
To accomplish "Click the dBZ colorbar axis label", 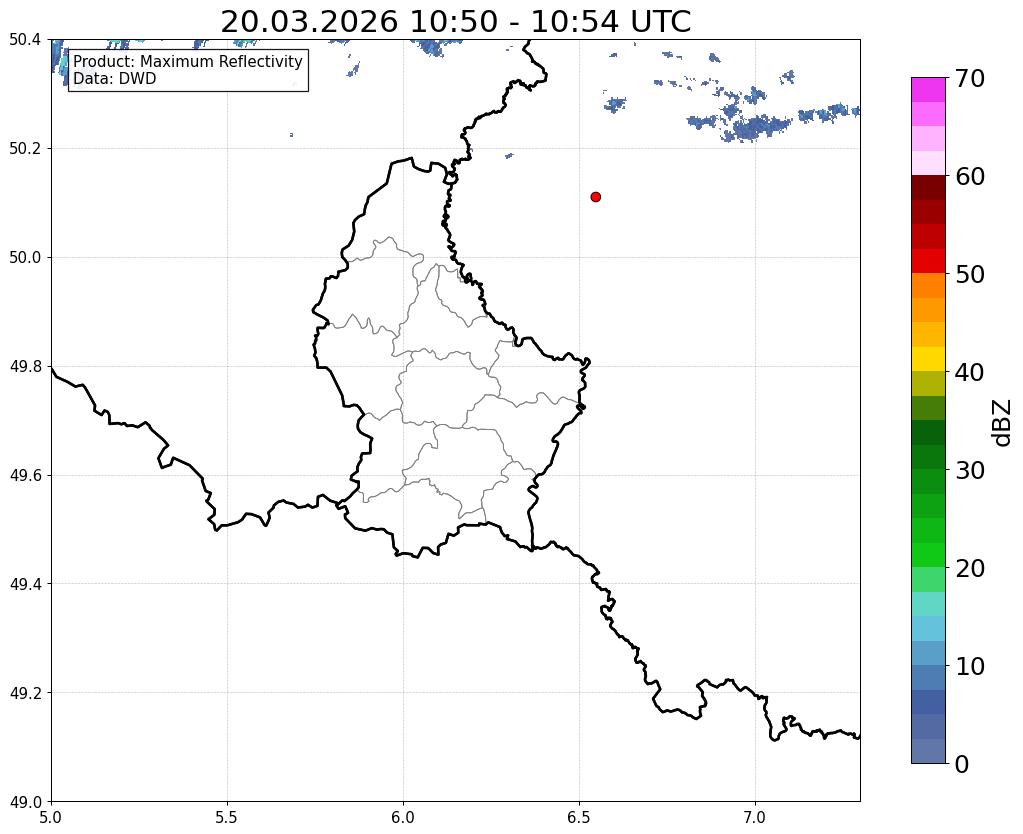I will coord(1003,423).
